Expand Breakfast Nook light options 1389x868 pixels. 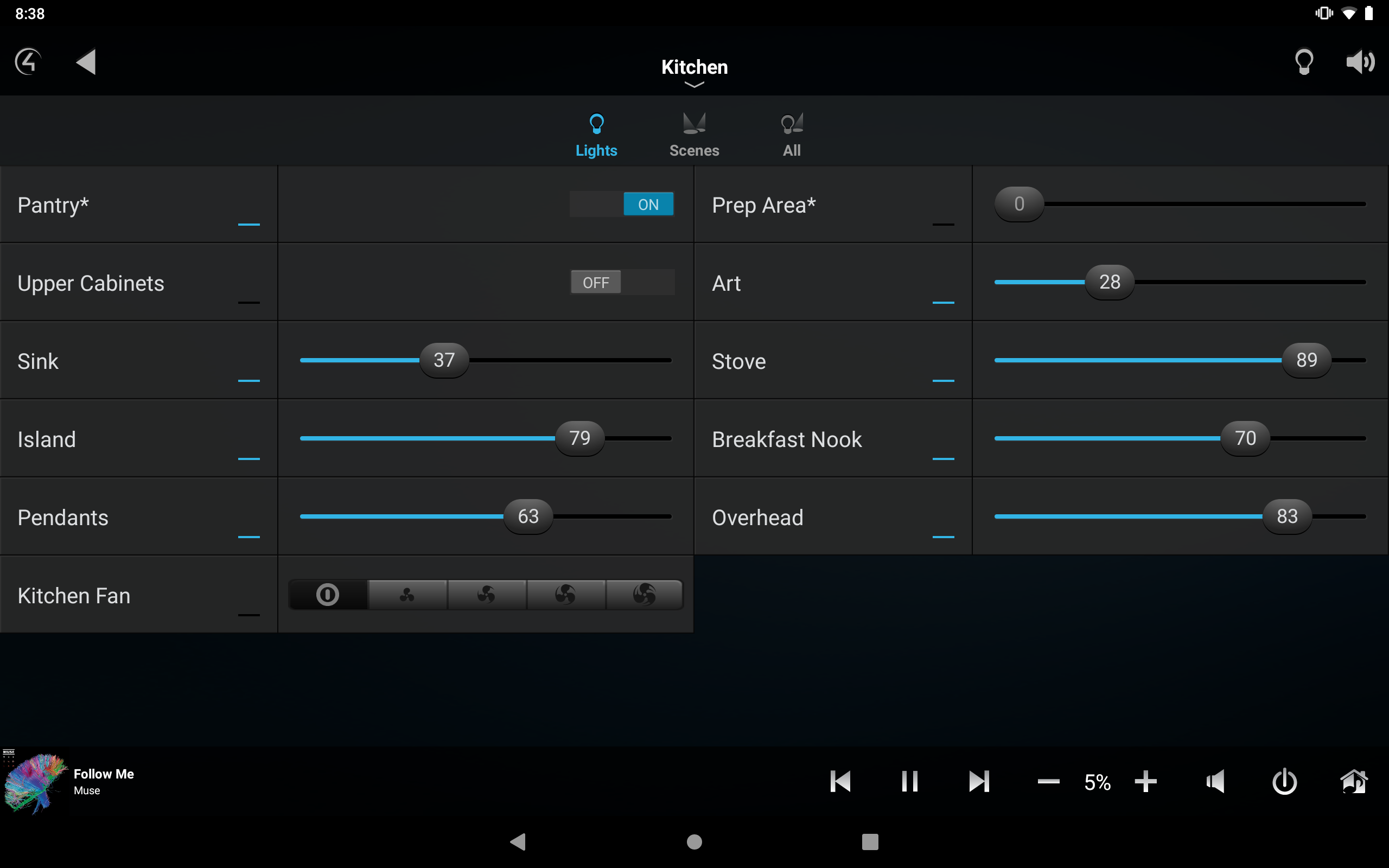coord(944,459)
